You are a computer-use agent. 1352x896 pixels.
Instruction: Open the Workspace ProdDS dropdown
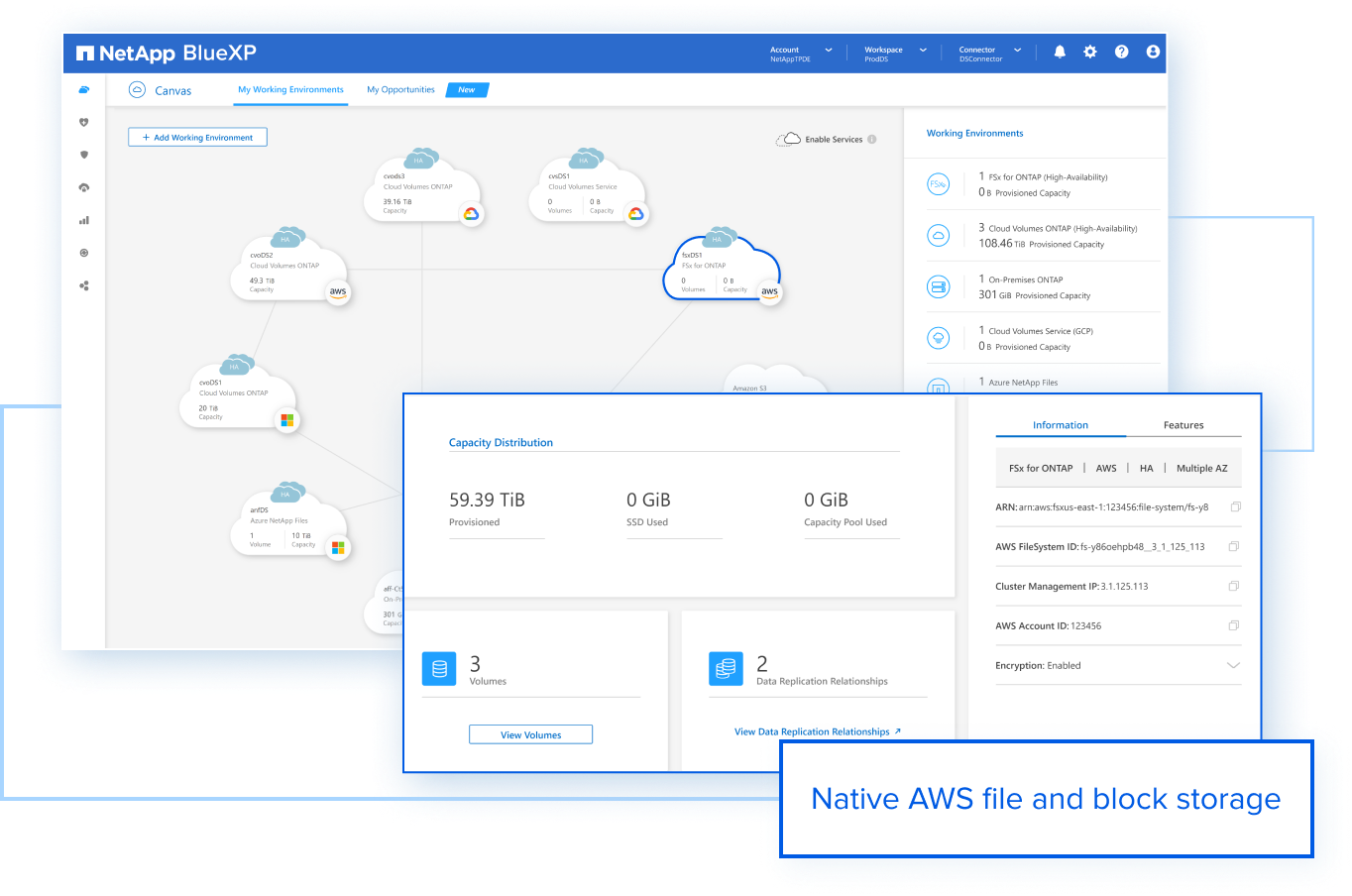(x=922, y=52)
